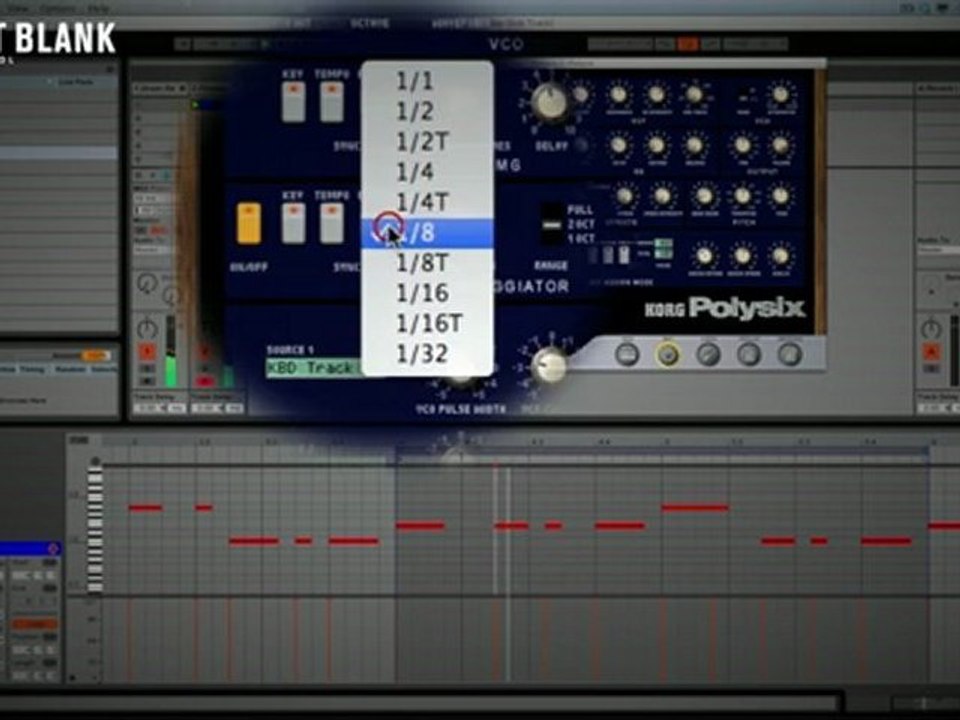Viewport: 960px width, 720px height.
Task: Toggle the upper KEY sync switch
Action: 293,102
